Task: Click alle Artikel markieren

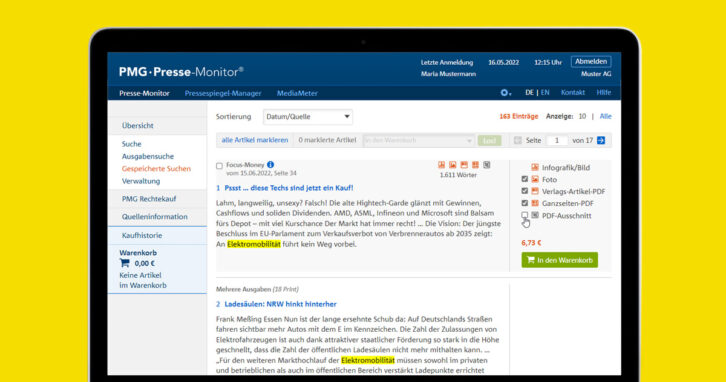Action: (x=255, y=140)
